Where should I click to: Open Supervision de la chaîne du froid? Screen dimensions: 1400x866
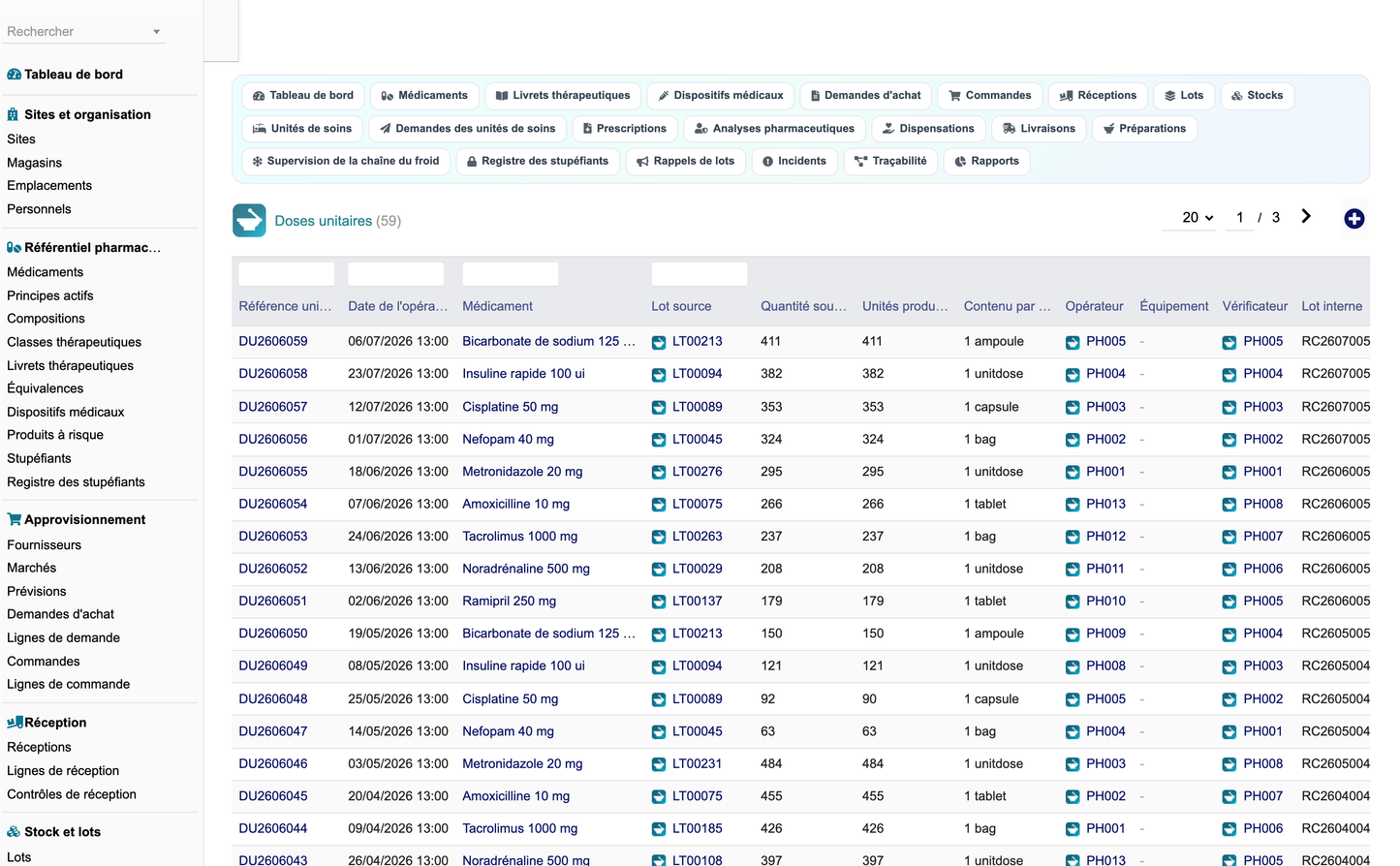click(x=345, y=161)
